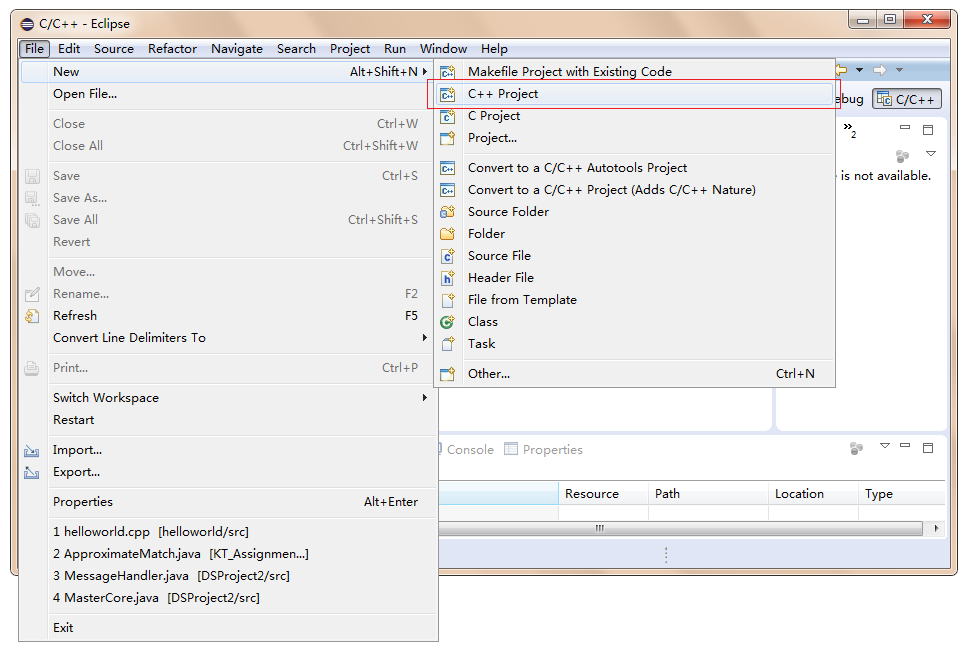Select the C/C++ perspective button
966x647 pixels.
point(907,99)
